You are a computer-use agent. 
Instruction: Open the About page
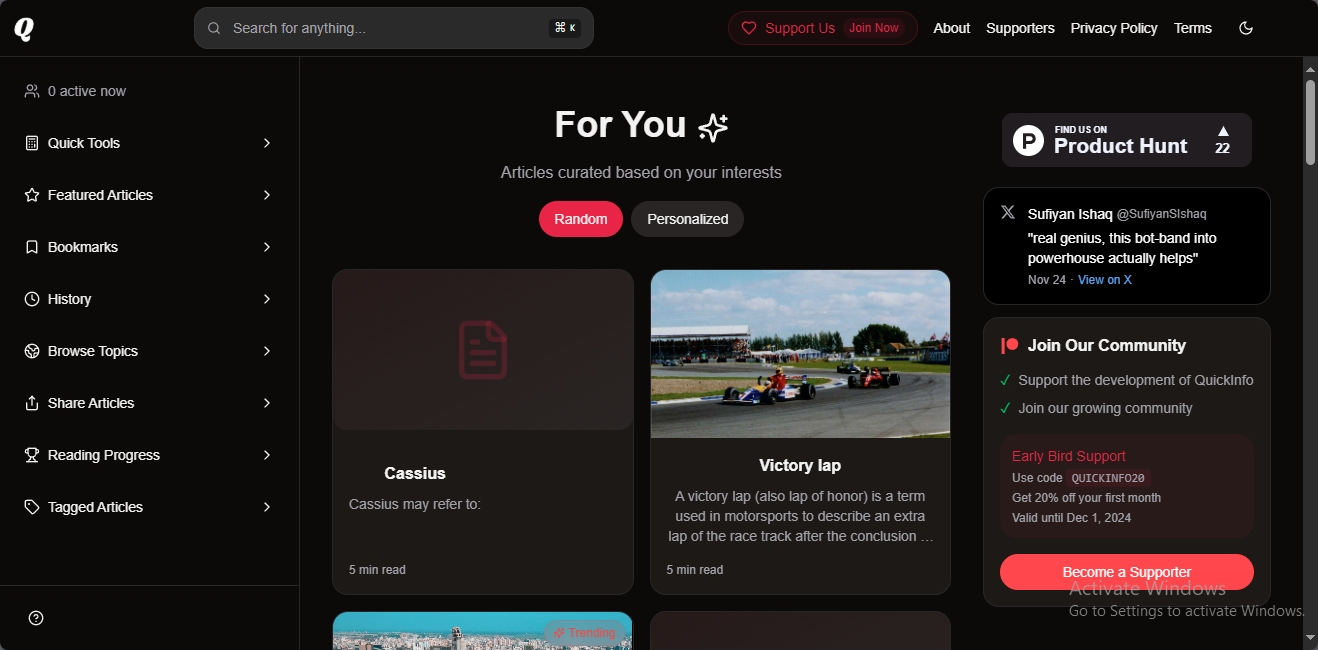pos(952,28)
